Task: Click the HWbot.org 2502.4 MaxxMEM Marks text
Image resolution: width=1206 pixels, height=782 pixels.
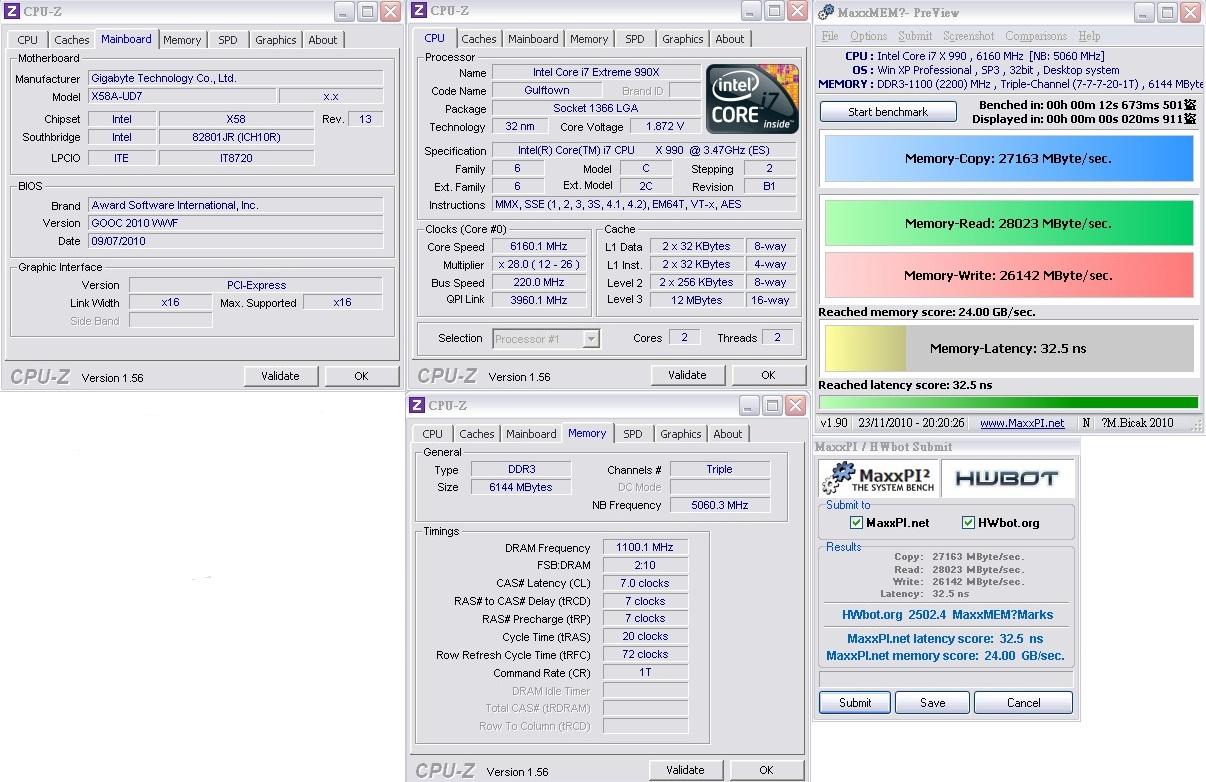Action: (947, 615)
